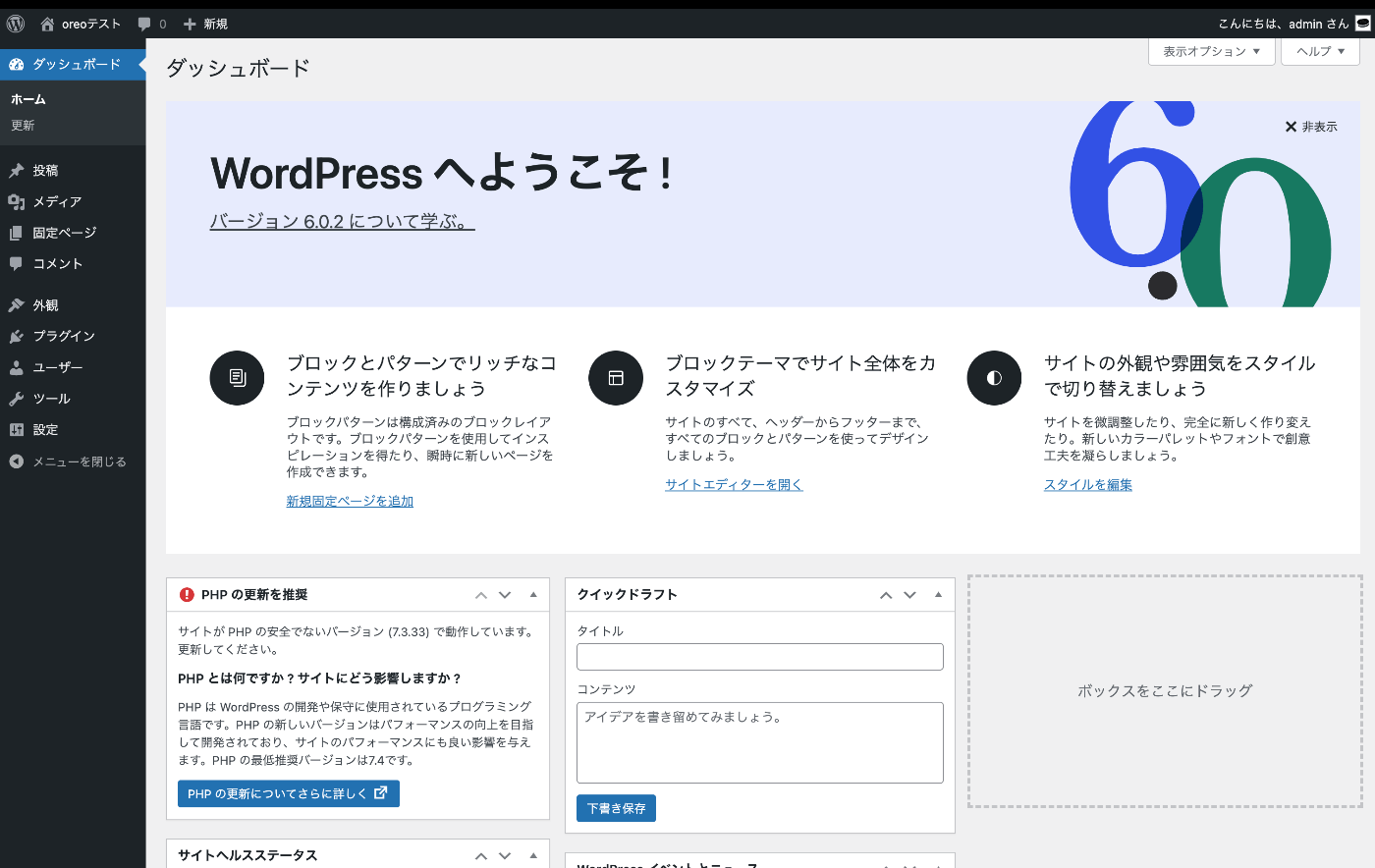Click the red warning icon on PHP box

tap(187, 594)
